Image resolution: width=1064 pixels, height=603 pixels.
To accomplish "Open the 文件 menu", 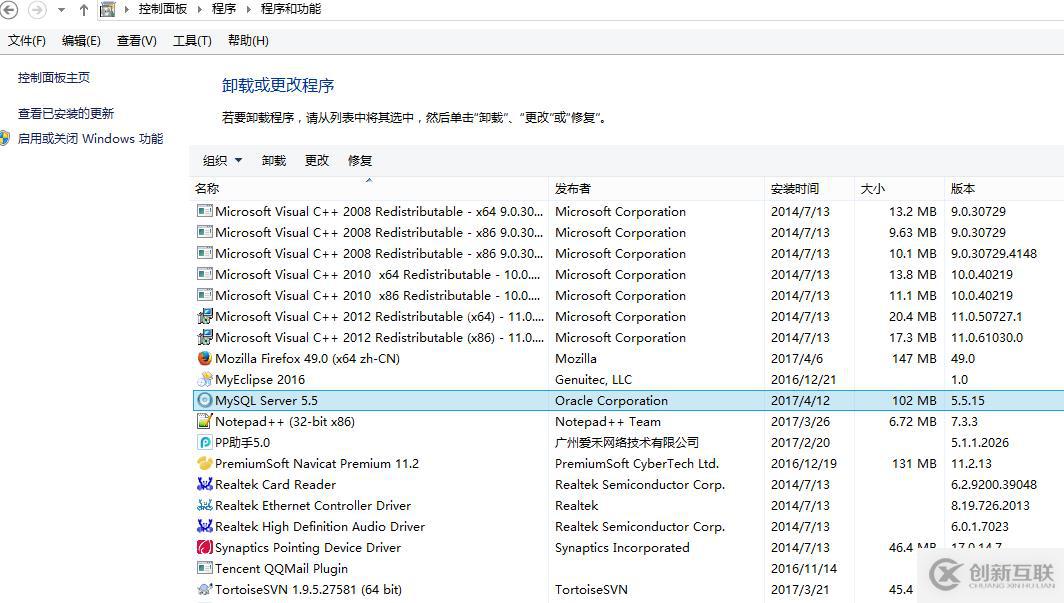I will pos(25,40).
